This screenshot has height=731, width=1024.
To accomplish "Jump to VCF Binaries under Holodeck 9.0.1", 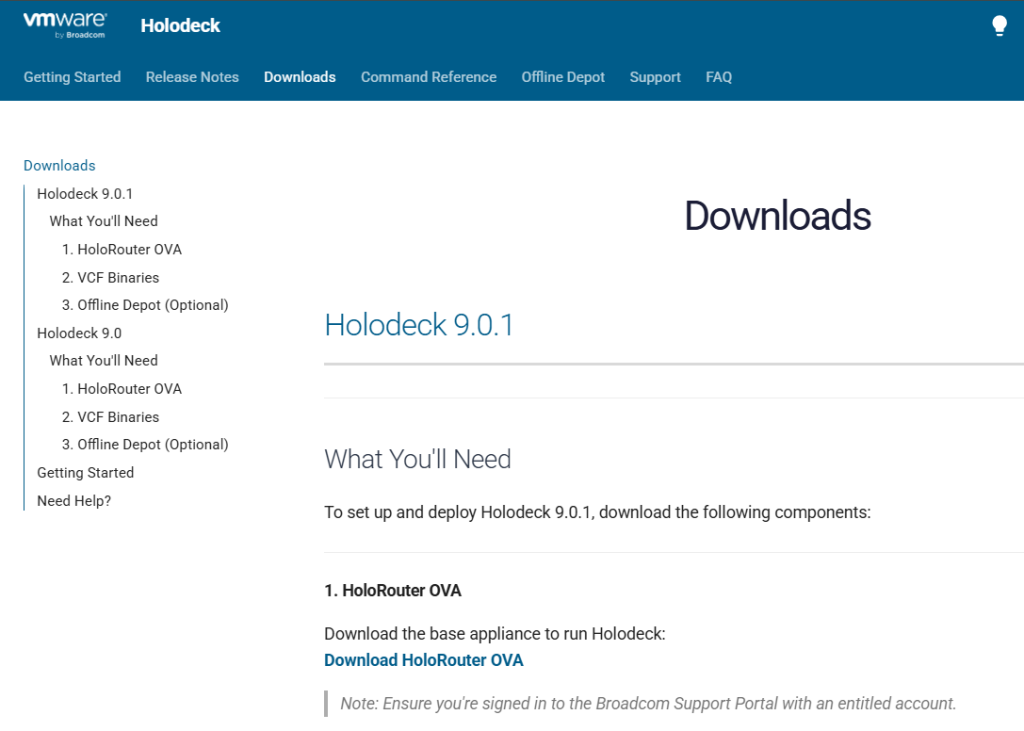I will (110, 278).
